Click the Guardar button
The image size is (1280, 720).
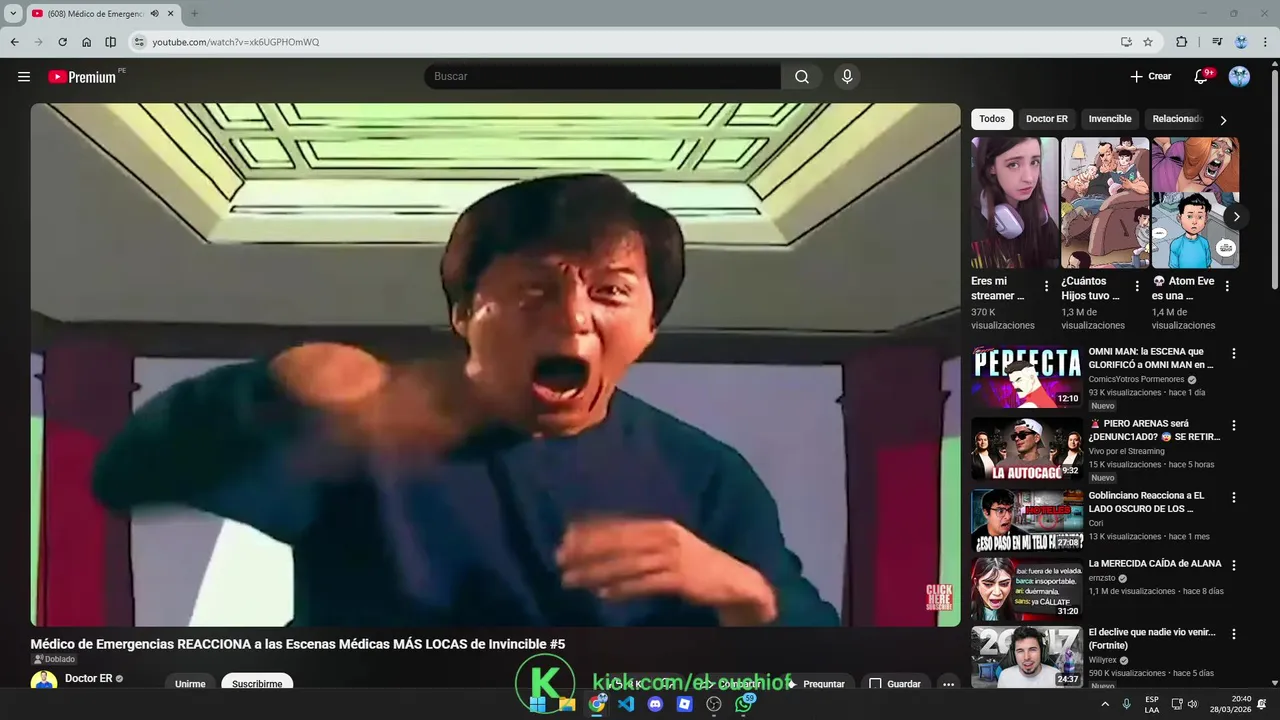(x=895, y=684)
